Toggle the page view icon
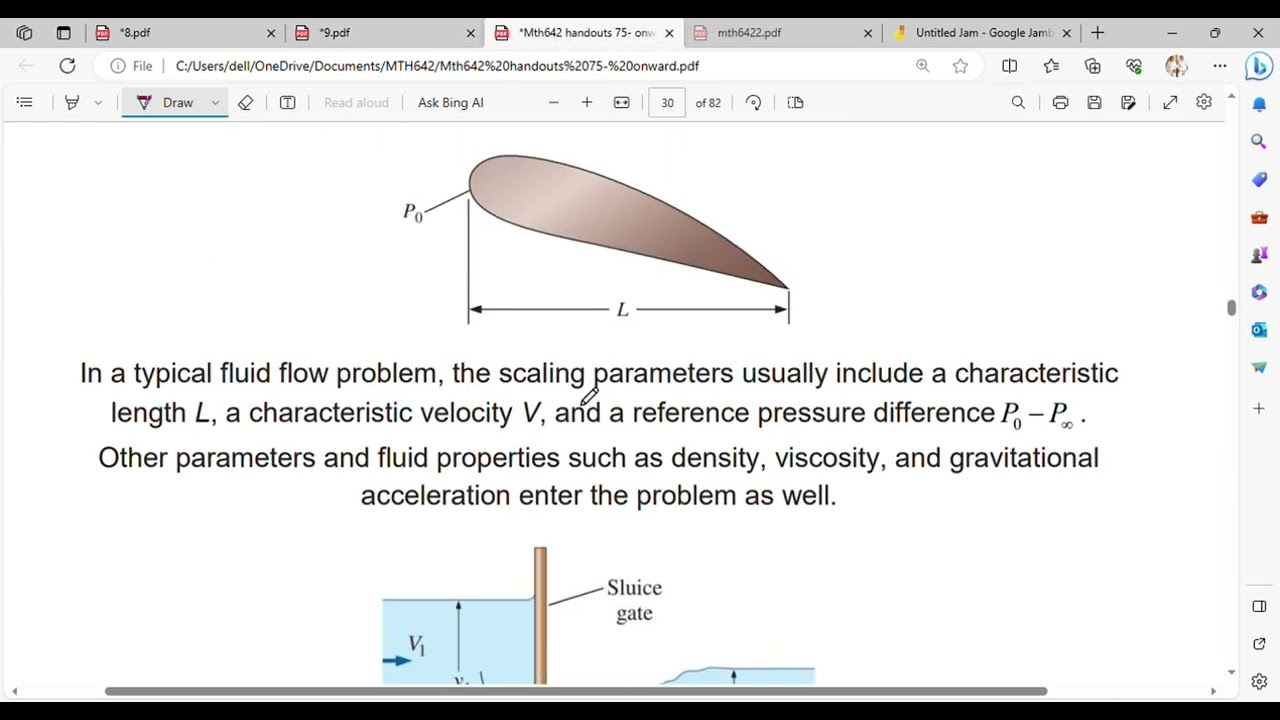The image size is (1280, 720). click(795, 102)
